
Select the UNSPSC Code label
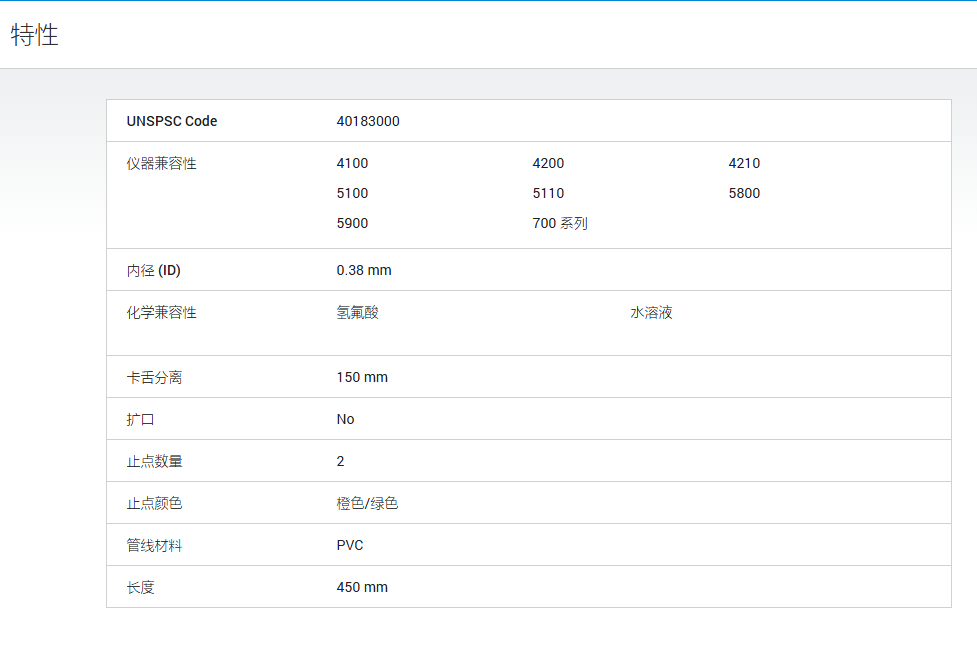[x=172, y=121]
